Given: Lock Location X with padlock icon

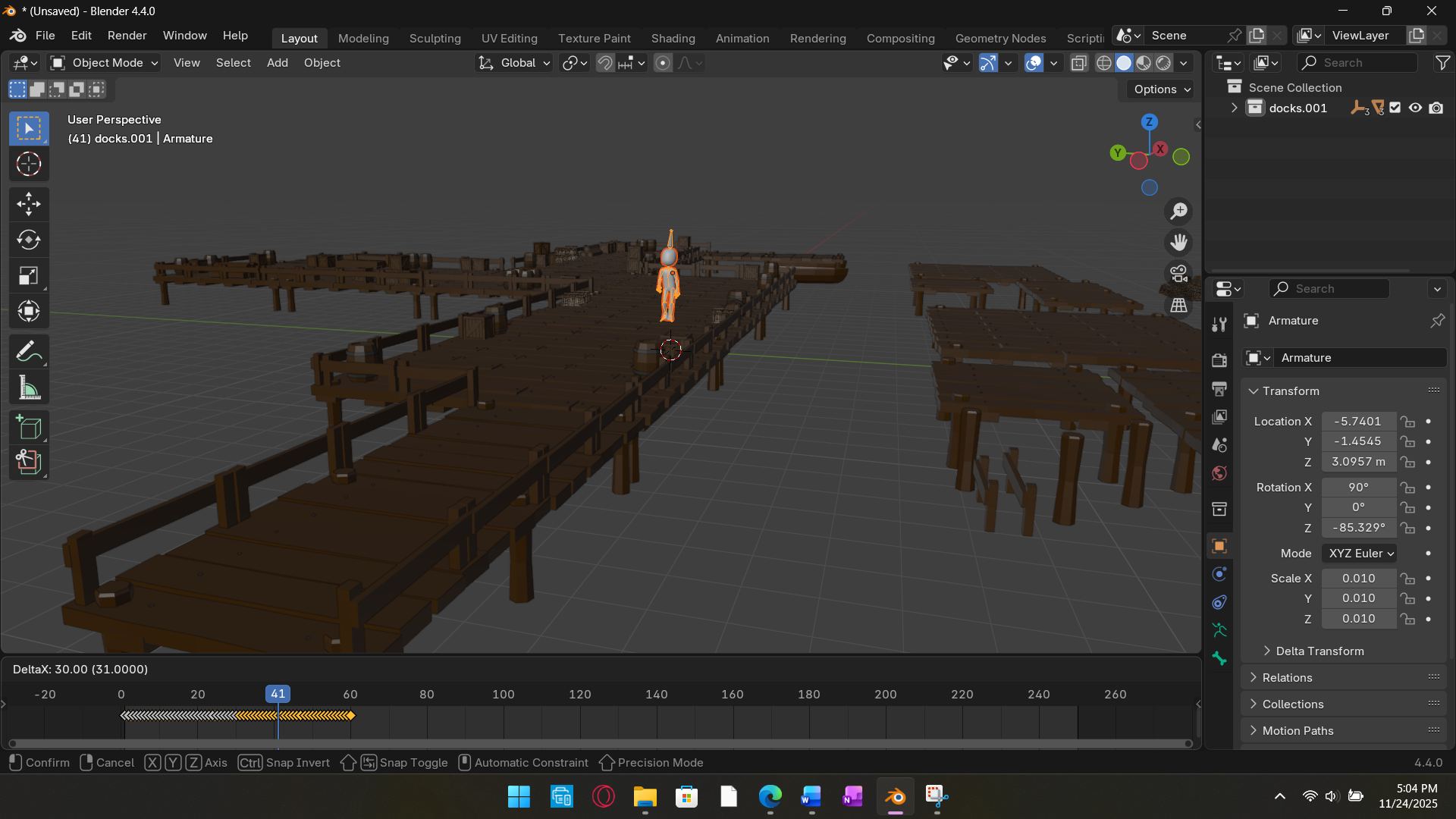Looking at the screenshot, I should tap(1407, 422).
